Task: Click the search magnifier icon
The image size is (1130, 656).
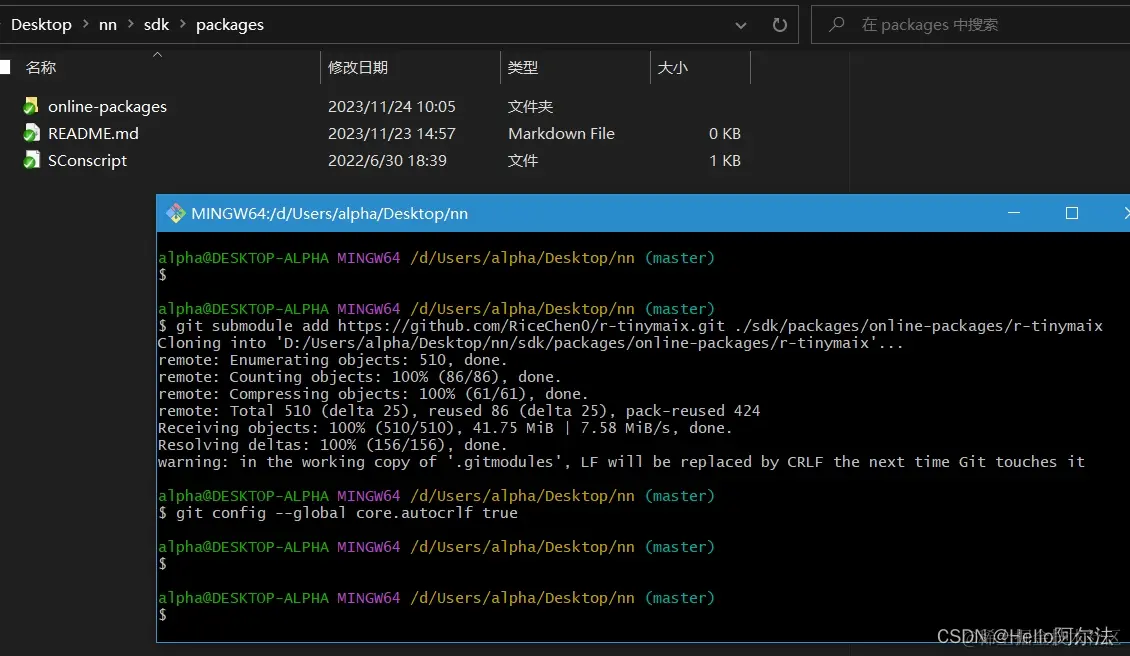Action: 836,25
